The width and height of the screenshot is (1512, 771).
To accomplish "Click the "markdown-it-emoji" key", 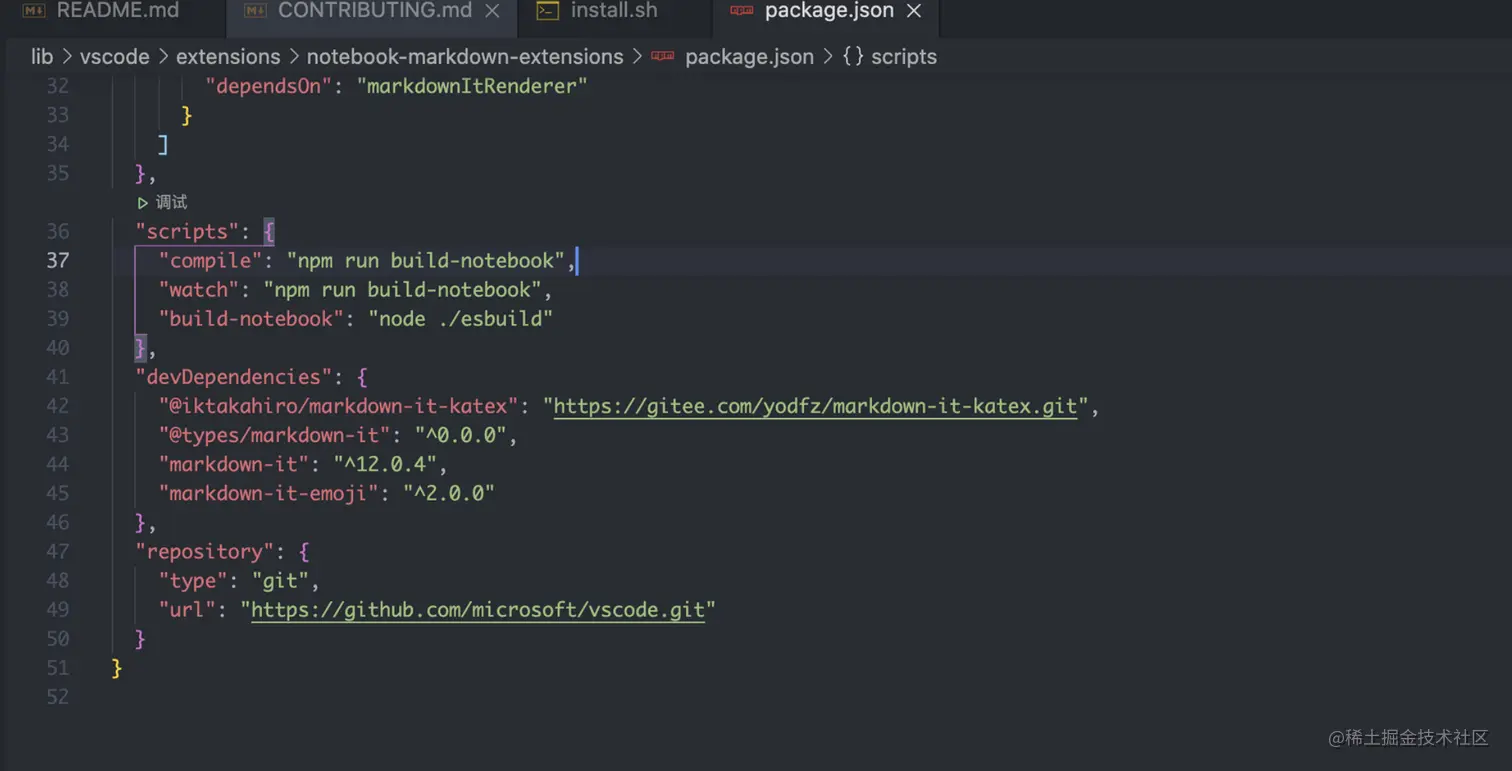I will coord(268,494).
